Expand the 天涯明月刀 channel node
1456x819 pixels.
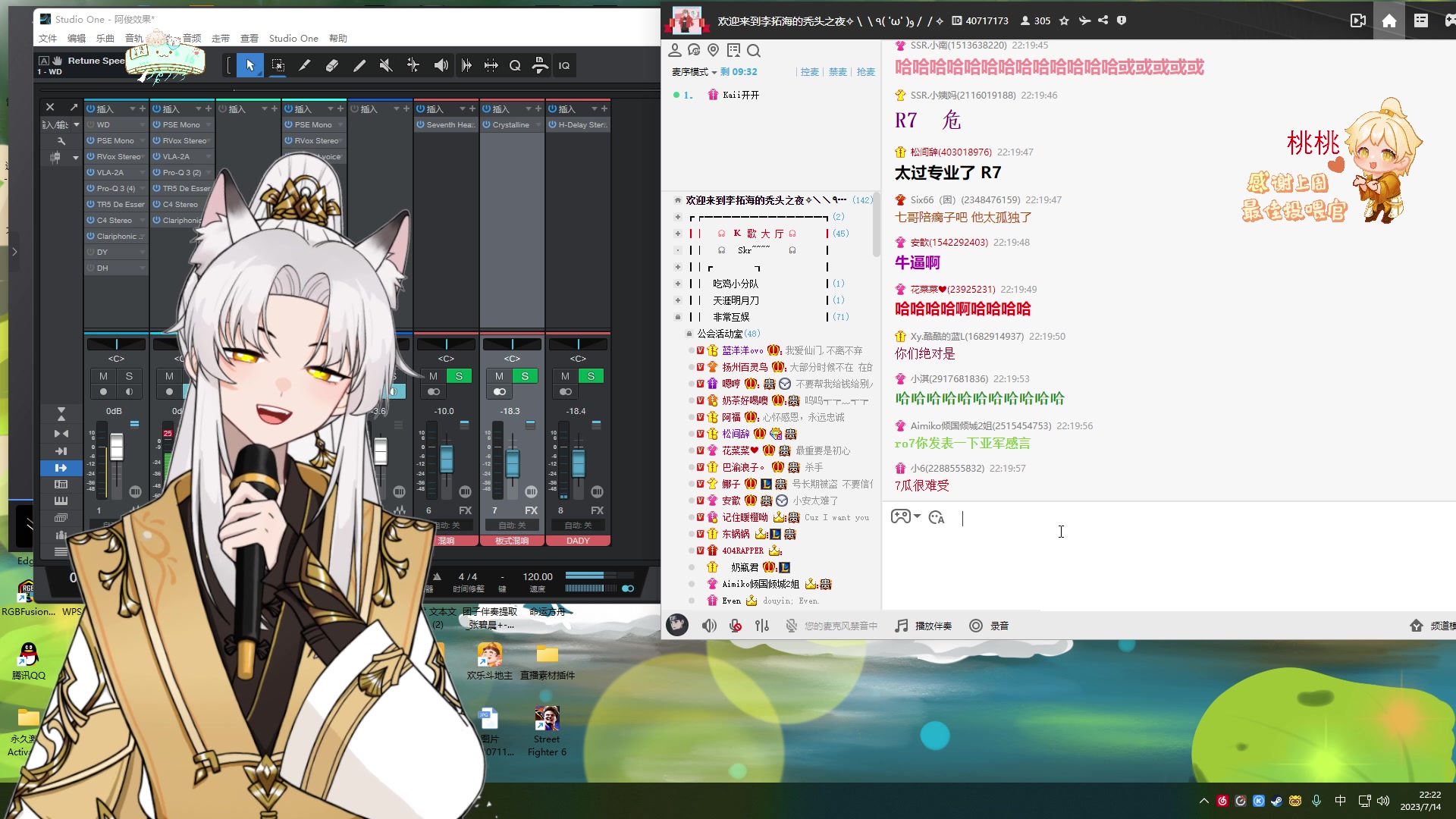point(677,300)
